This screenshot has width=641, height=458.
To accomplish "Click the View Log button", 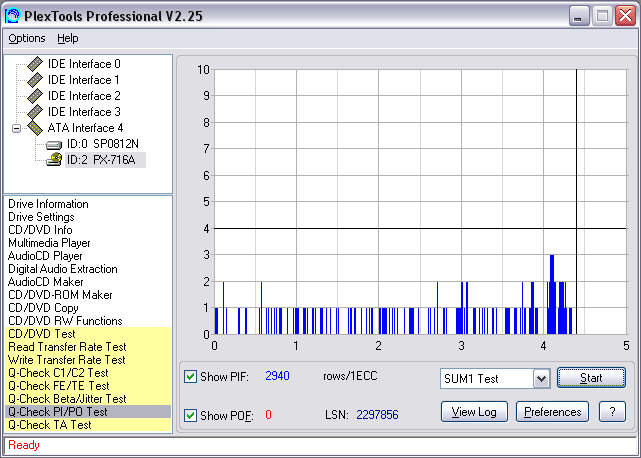I will pos(474,412).
